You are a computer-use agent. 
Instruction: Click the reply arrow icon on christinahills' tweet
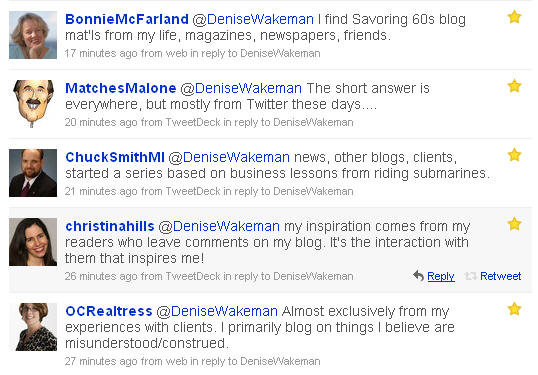pos(418,276)
